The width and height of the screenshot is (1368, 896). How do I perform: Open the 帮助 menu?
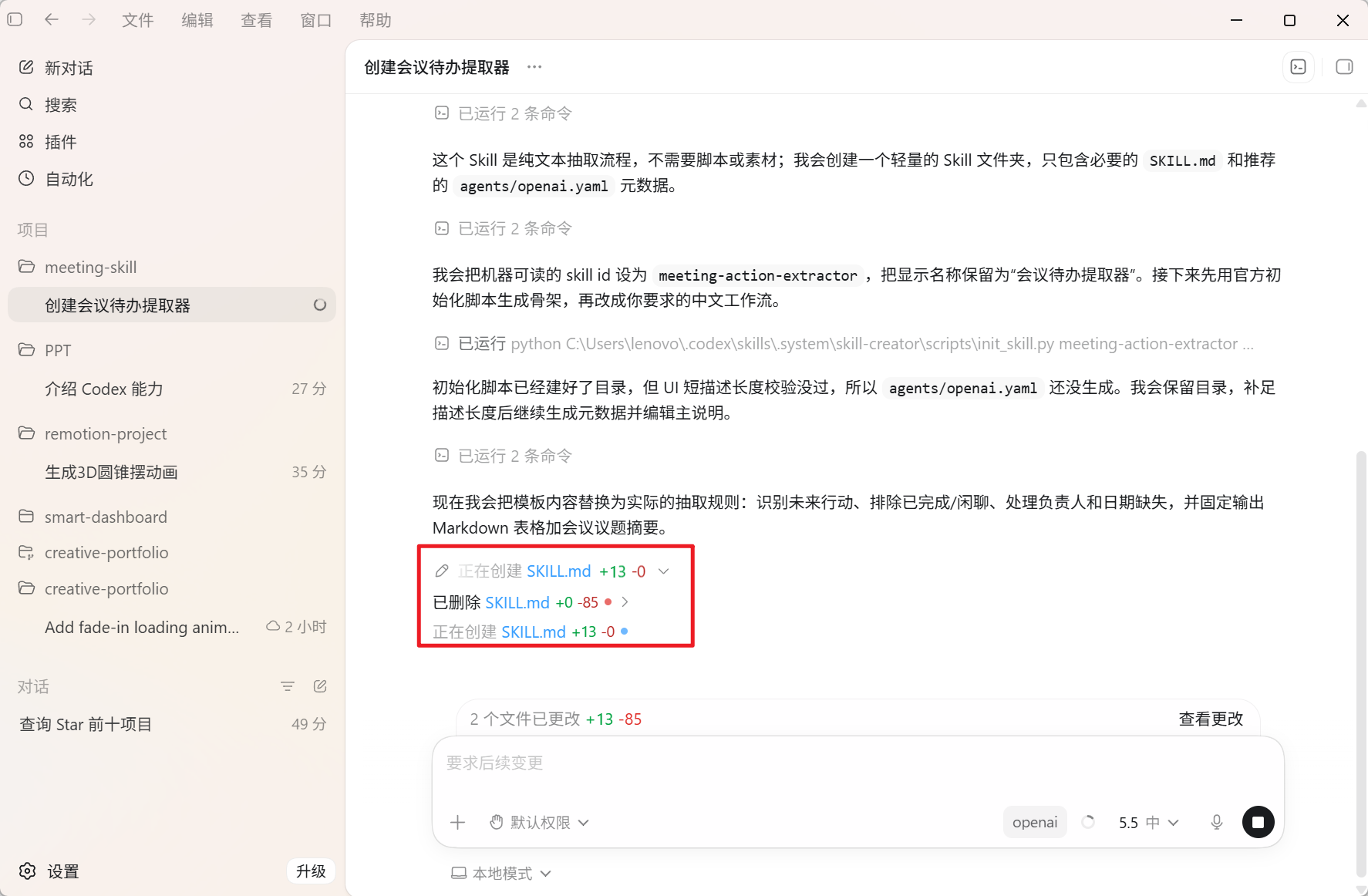click(x=376, y=20)
